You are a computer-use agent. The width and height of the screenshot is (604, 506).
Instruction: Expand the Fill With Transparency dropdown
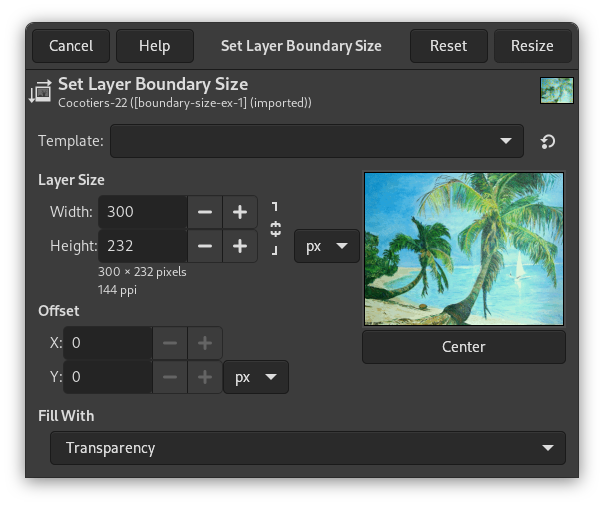[308, 448]
